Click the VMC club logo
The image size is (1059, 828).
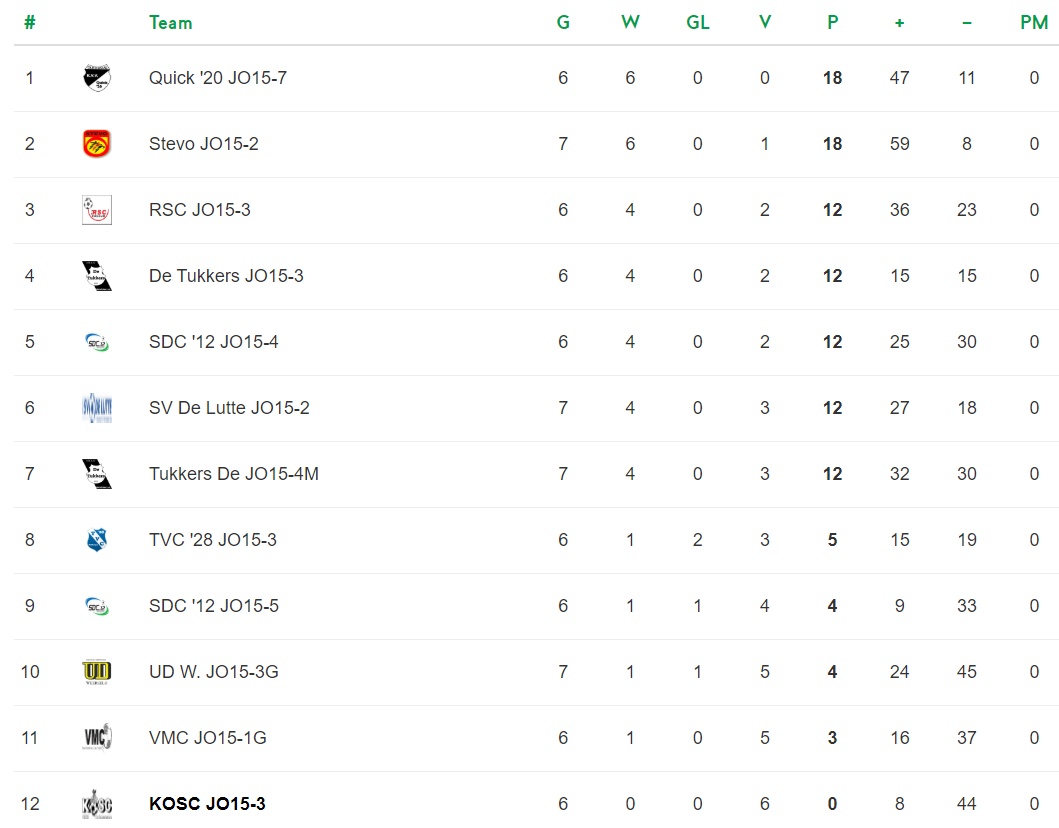click(97, 738)
